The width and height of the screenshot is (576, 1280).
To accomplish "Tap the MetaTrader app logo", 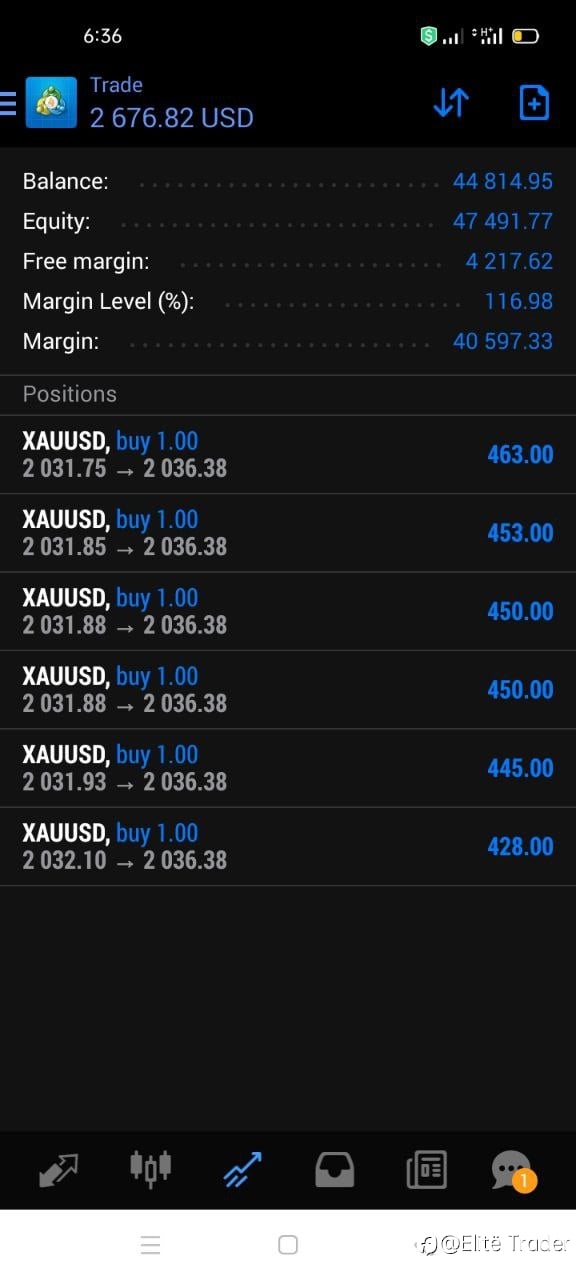I will (x=51, y=102).
